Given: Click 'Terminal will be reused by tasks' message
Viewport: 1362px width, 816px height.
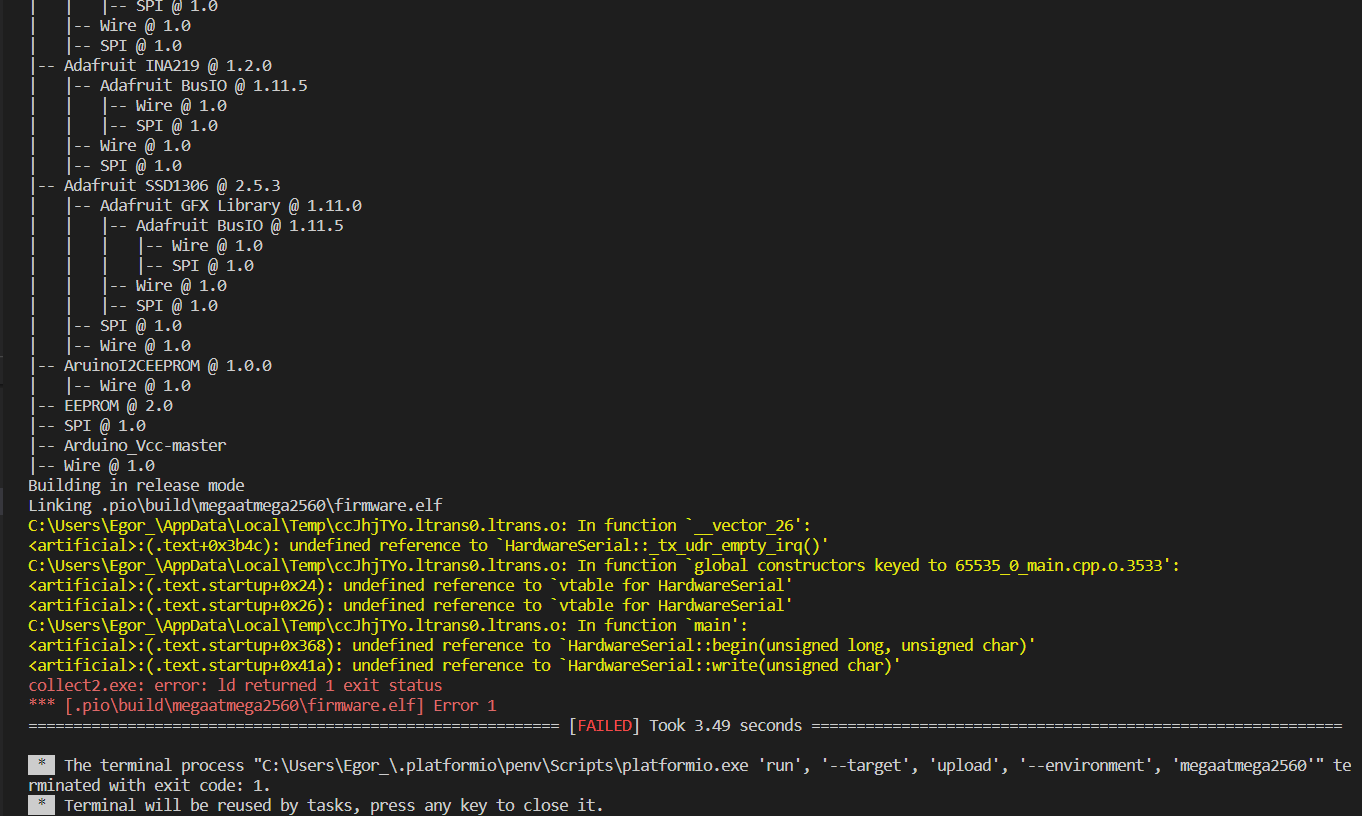Looking at the screenshot, I should (x=334, y=805).
